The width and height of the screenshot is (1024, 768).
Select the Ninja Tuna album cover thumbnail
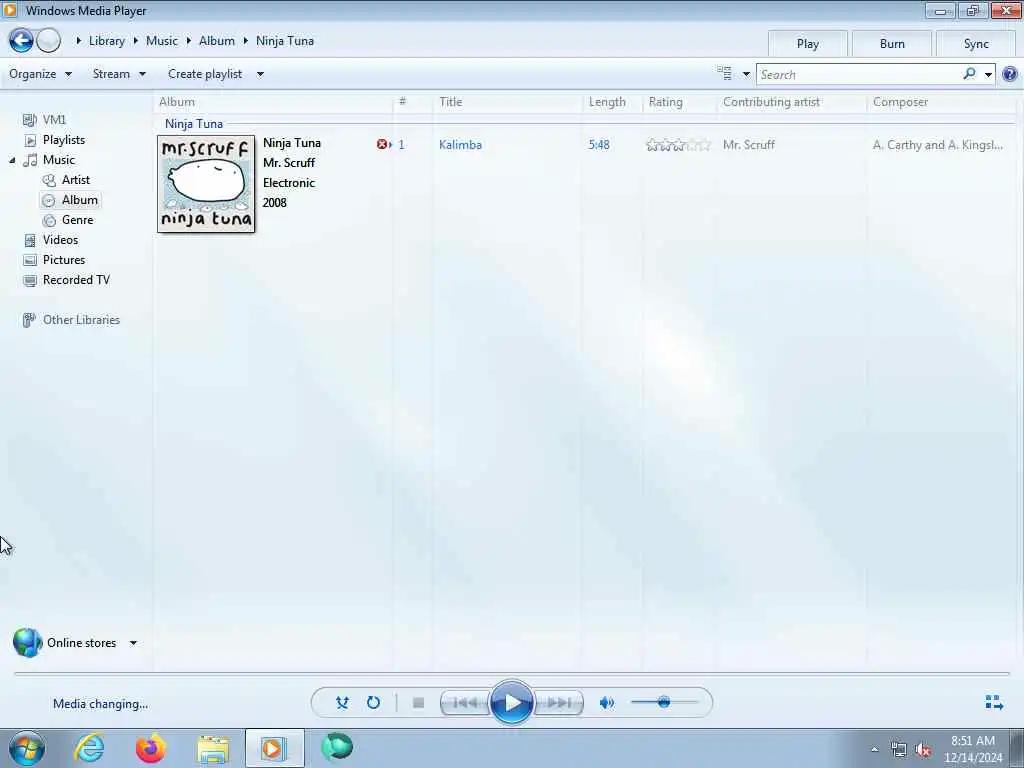[206, 184]
